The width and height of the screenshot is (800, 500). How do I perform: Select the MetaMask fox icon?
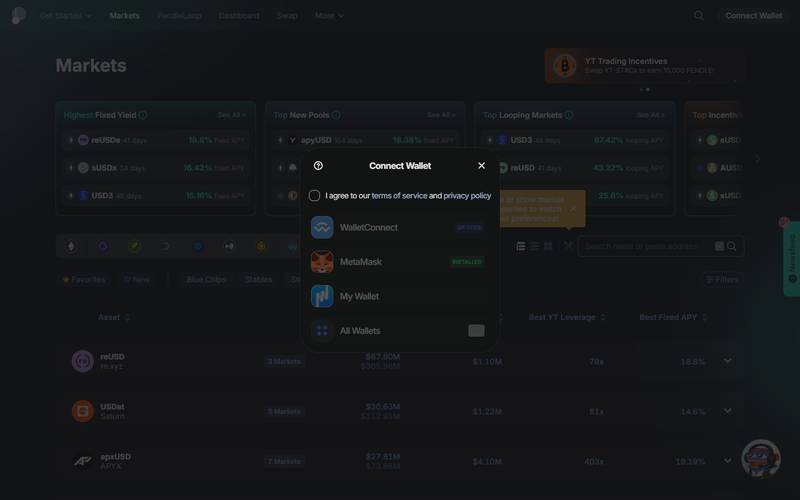[x=322, y=262]
